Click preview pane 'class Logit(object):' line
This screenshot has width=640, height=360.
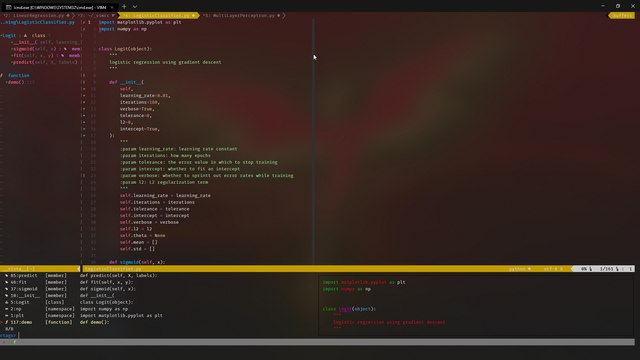(349, 309)
